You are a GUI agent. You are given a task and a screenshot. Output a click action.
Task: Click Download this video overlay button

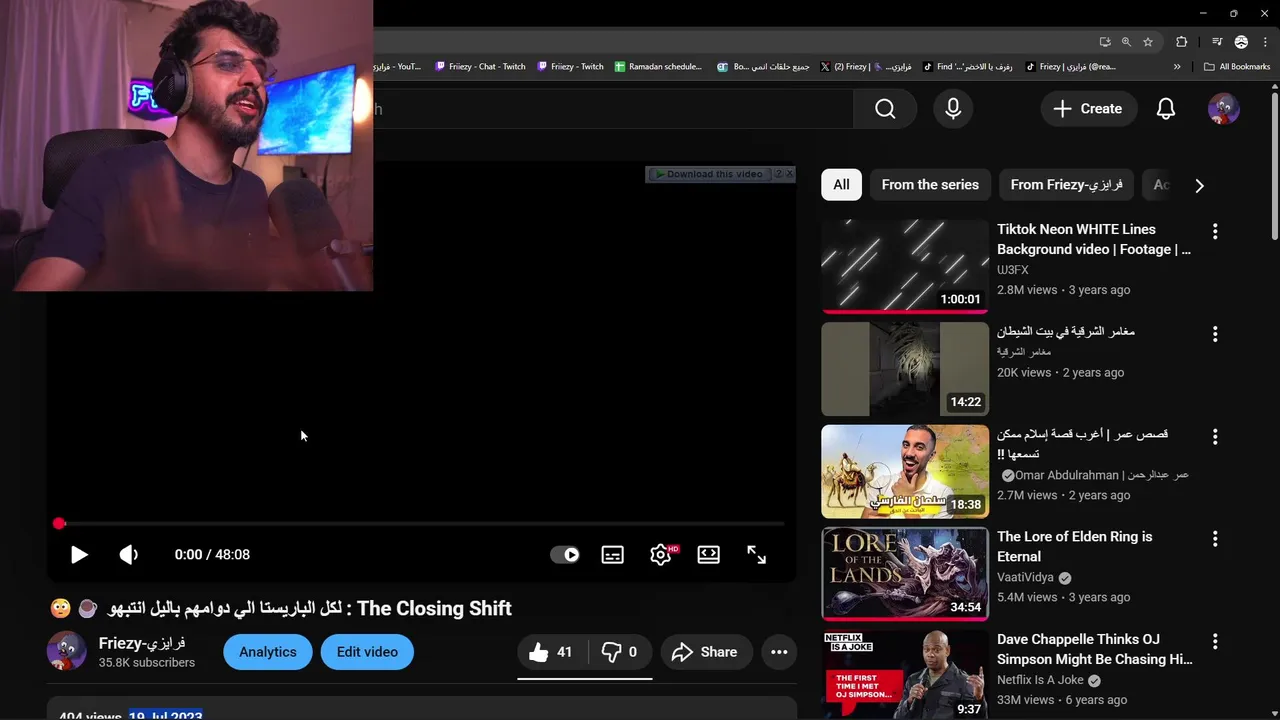709,174
